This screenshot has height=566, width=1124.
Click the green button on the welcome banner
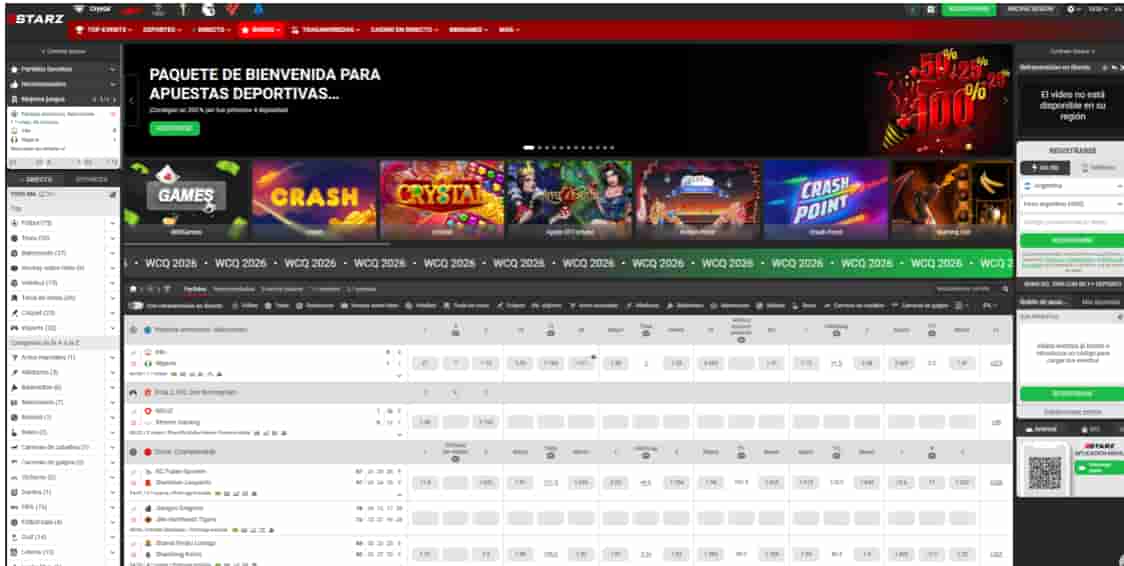174,128
